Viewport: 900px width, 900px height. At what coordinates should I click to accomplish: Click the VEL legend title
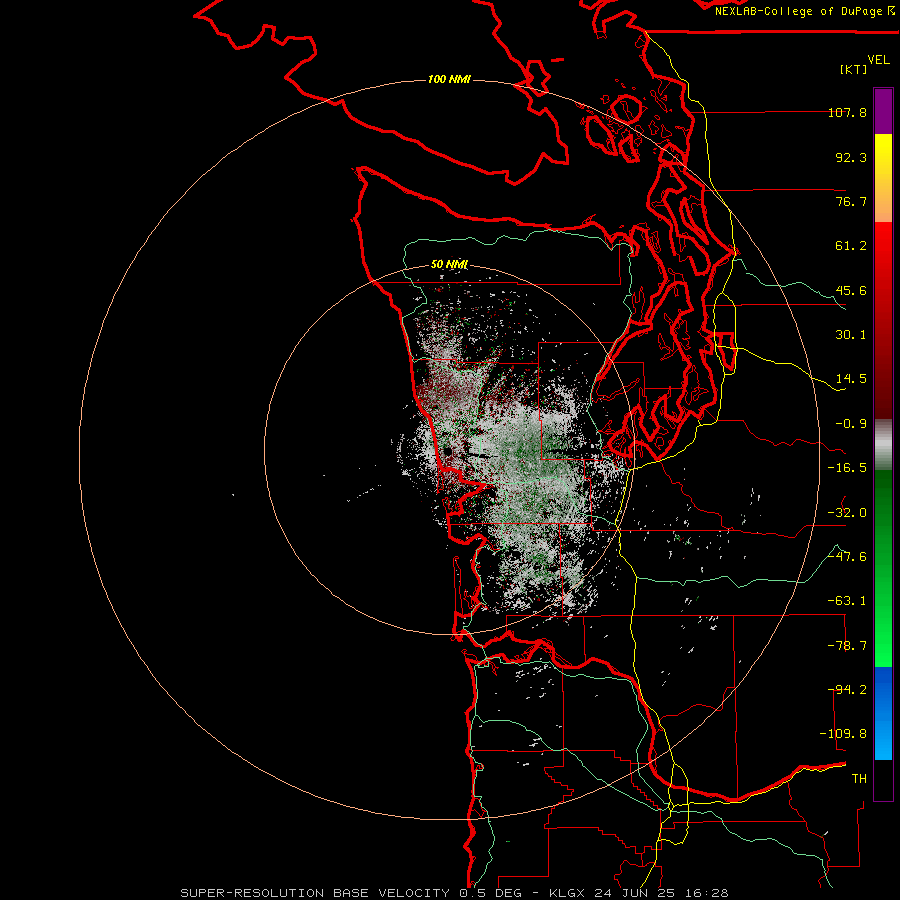click(878, 60)
